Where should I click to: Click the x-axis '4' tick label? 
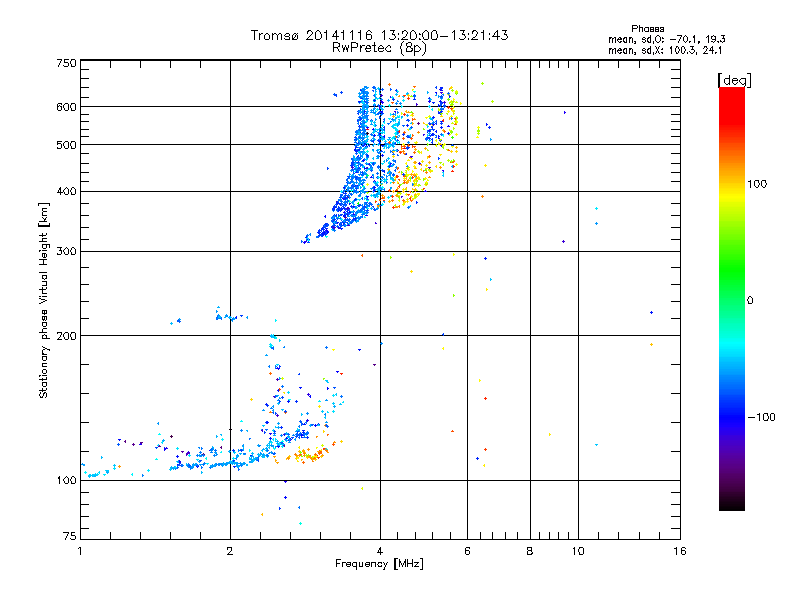[380, 551]
